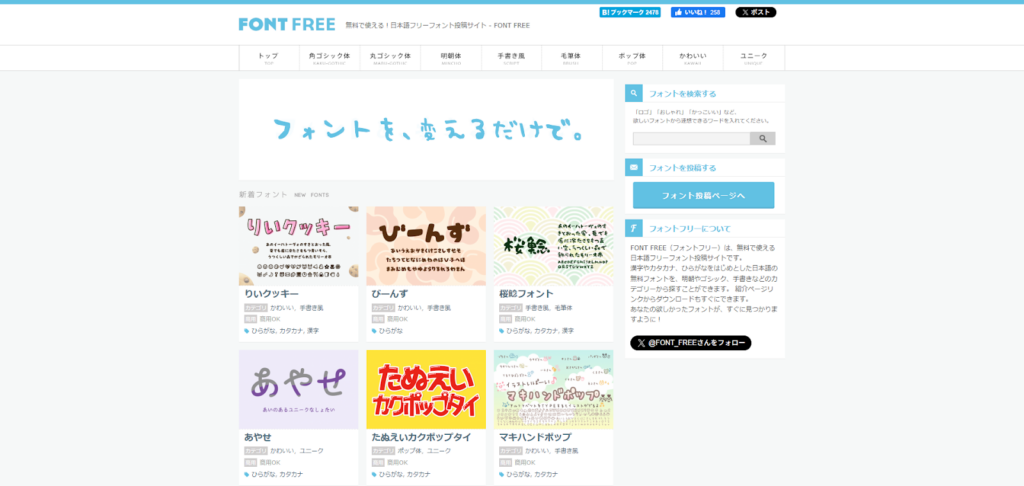
Task: Switch to the 明朝体 category tab
Action: point(450,58)
